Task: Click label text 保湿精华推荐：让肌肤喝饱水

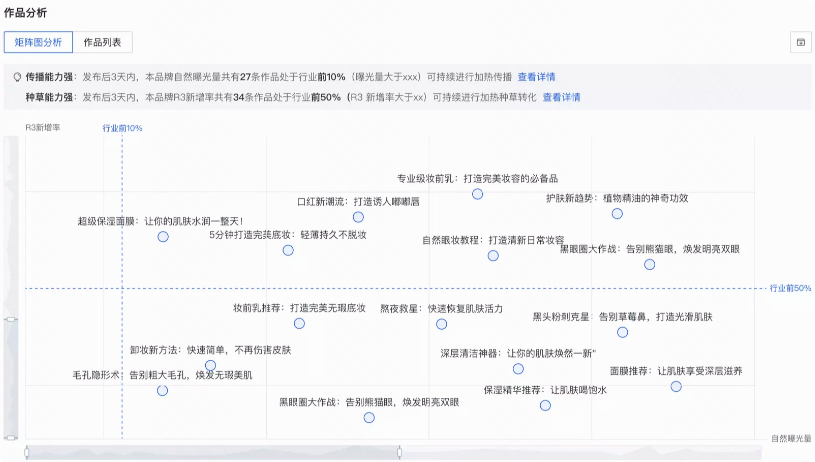Action: click(545, 390)
